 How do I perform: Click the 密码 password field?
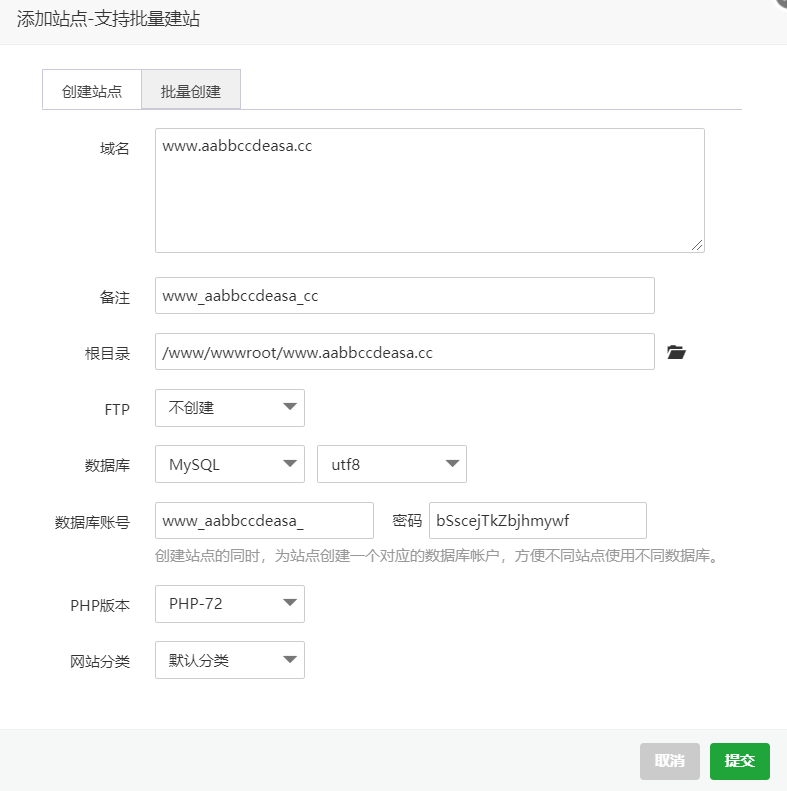[x=538, y=521]
